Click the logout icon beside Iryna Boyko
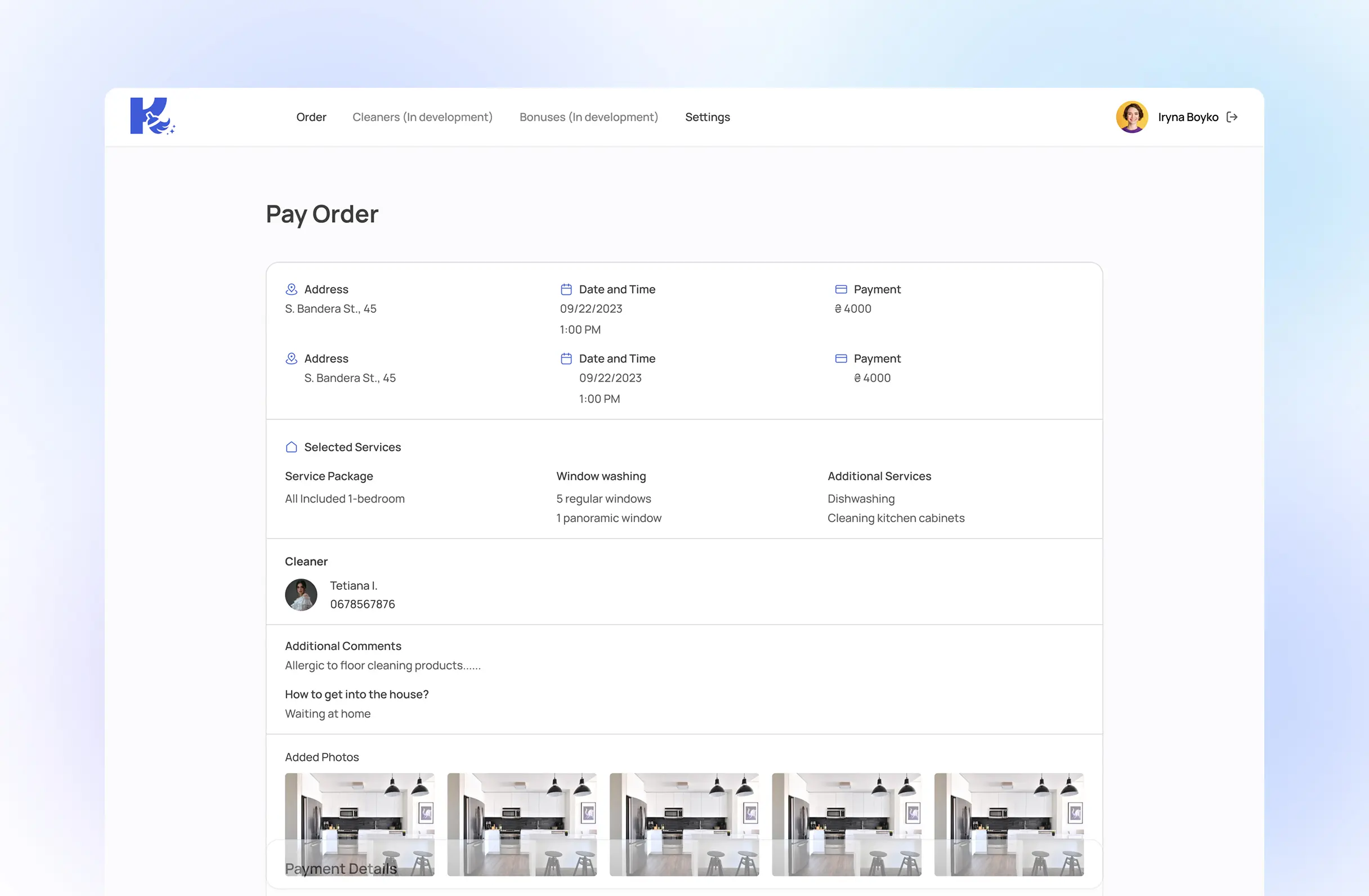Image resolution: width=1369 pixels, height=896 pixels. click(1232, 117)
